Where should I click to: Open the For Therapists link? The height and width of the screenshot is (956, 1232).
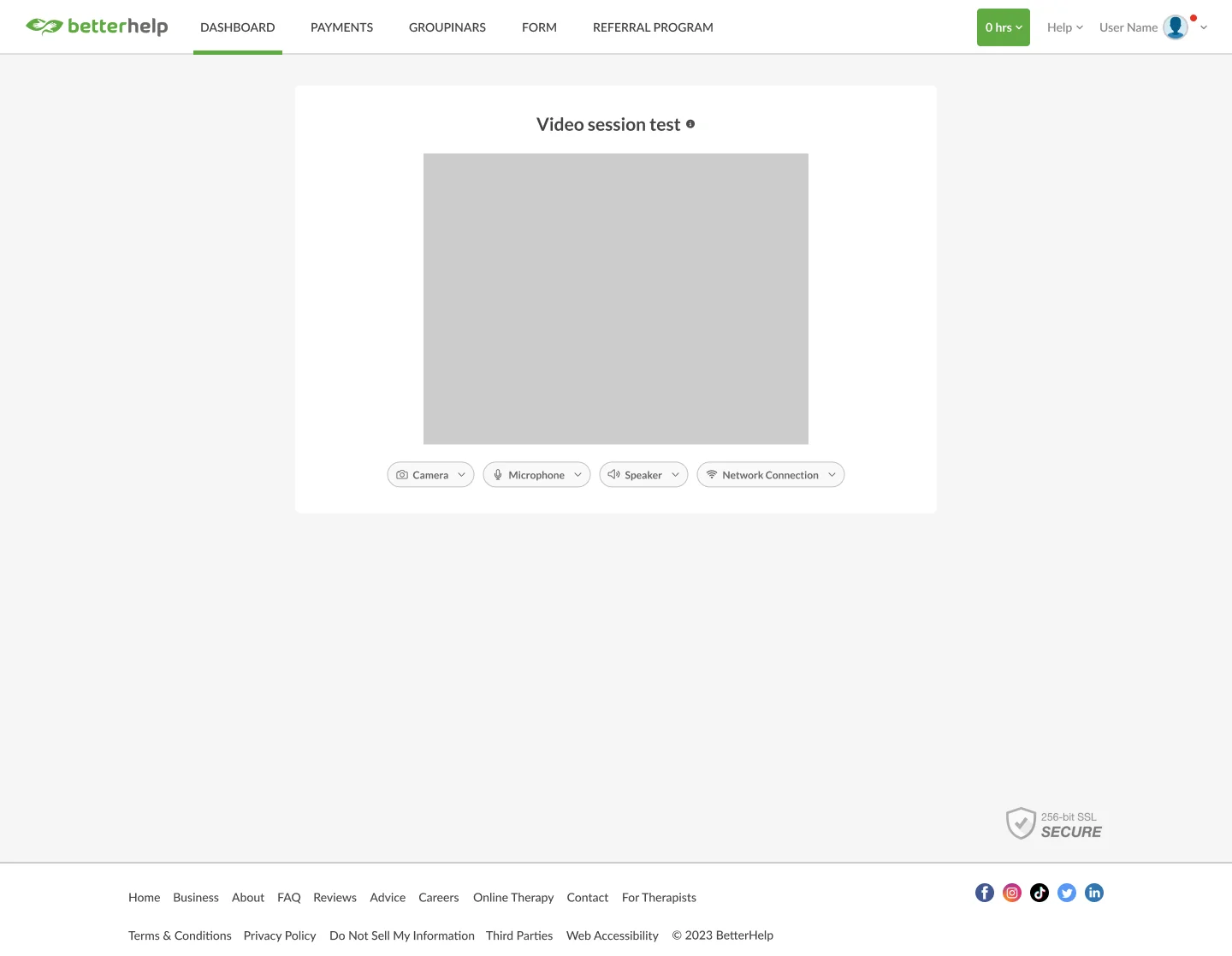click(x=659, y=898)
